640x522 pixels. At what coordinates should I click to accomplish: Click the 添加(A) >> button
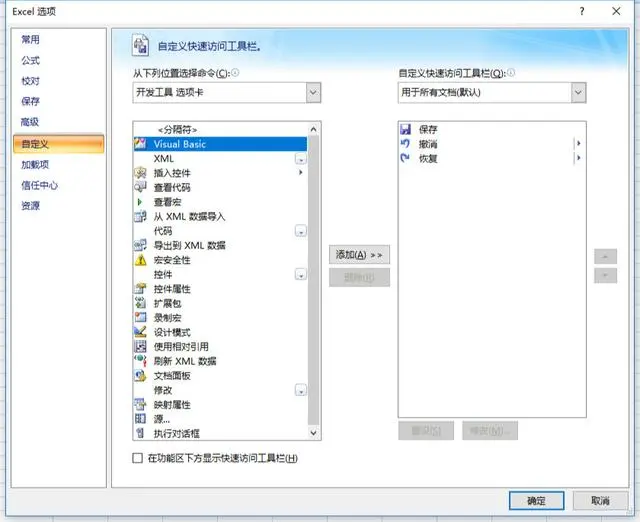[x=359, y=255]
